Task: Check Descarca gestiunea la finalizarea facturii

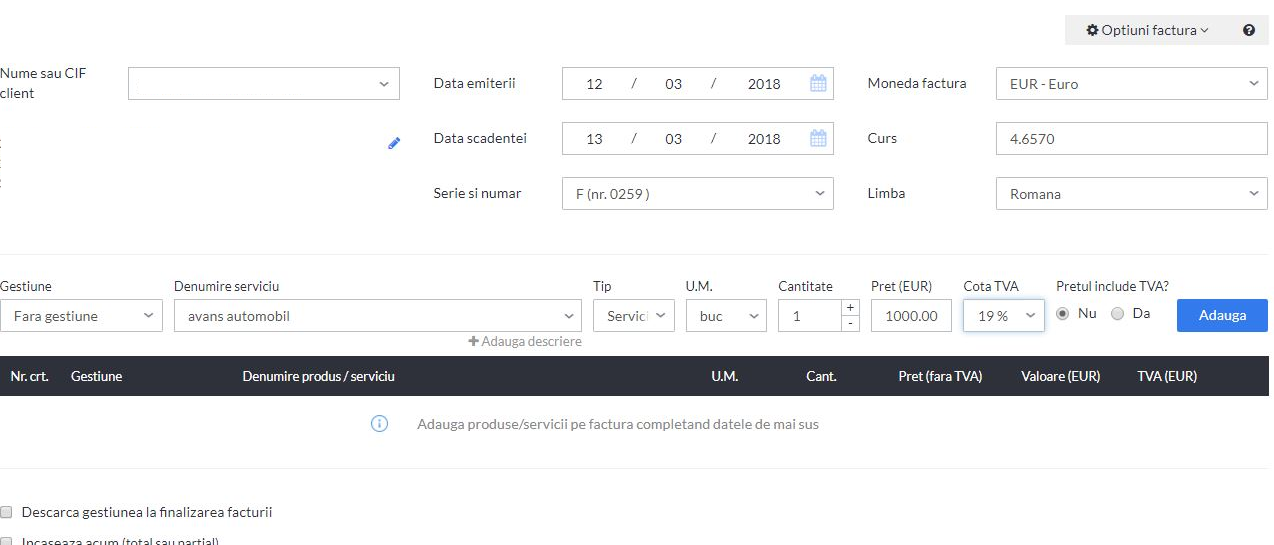Action: [x=6, y=512]
